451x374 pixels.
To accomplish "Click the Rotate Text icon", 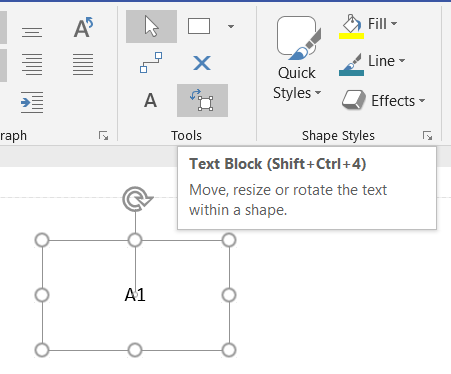I will (x=83, y=27).
